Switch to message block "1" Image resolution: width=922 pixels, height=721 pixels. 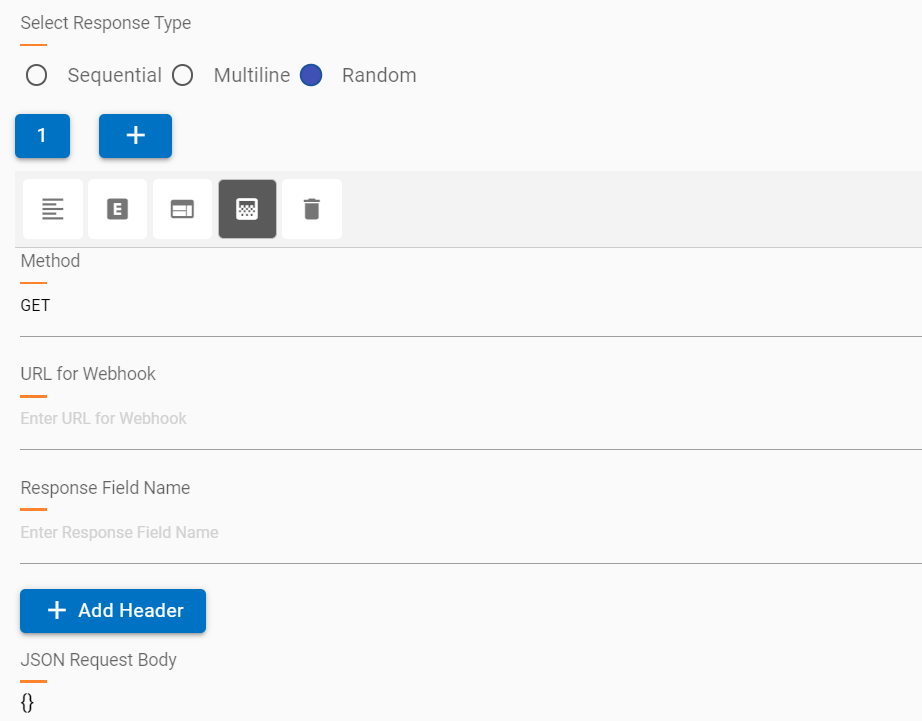42,136
